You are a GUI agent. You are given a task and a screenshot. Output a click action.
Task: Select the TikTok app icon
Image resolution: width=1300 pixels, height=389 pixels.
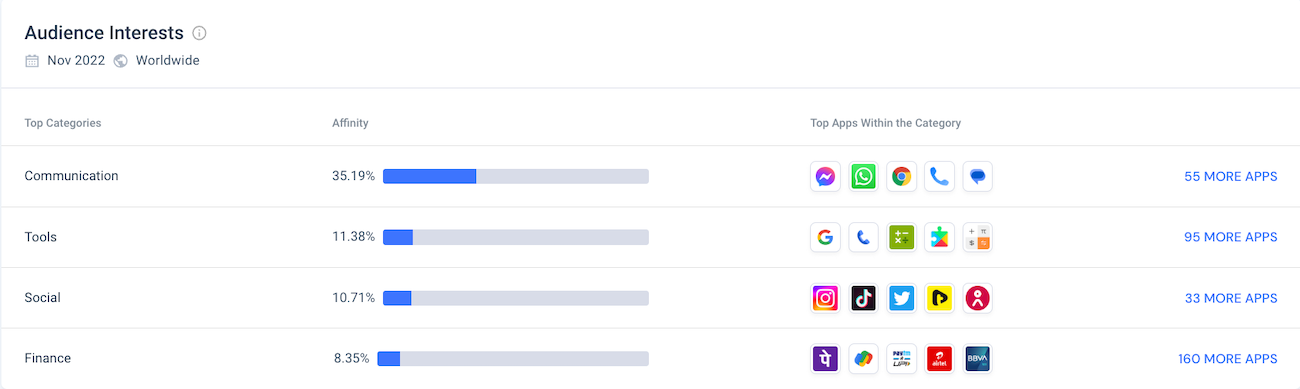(863, 298)
